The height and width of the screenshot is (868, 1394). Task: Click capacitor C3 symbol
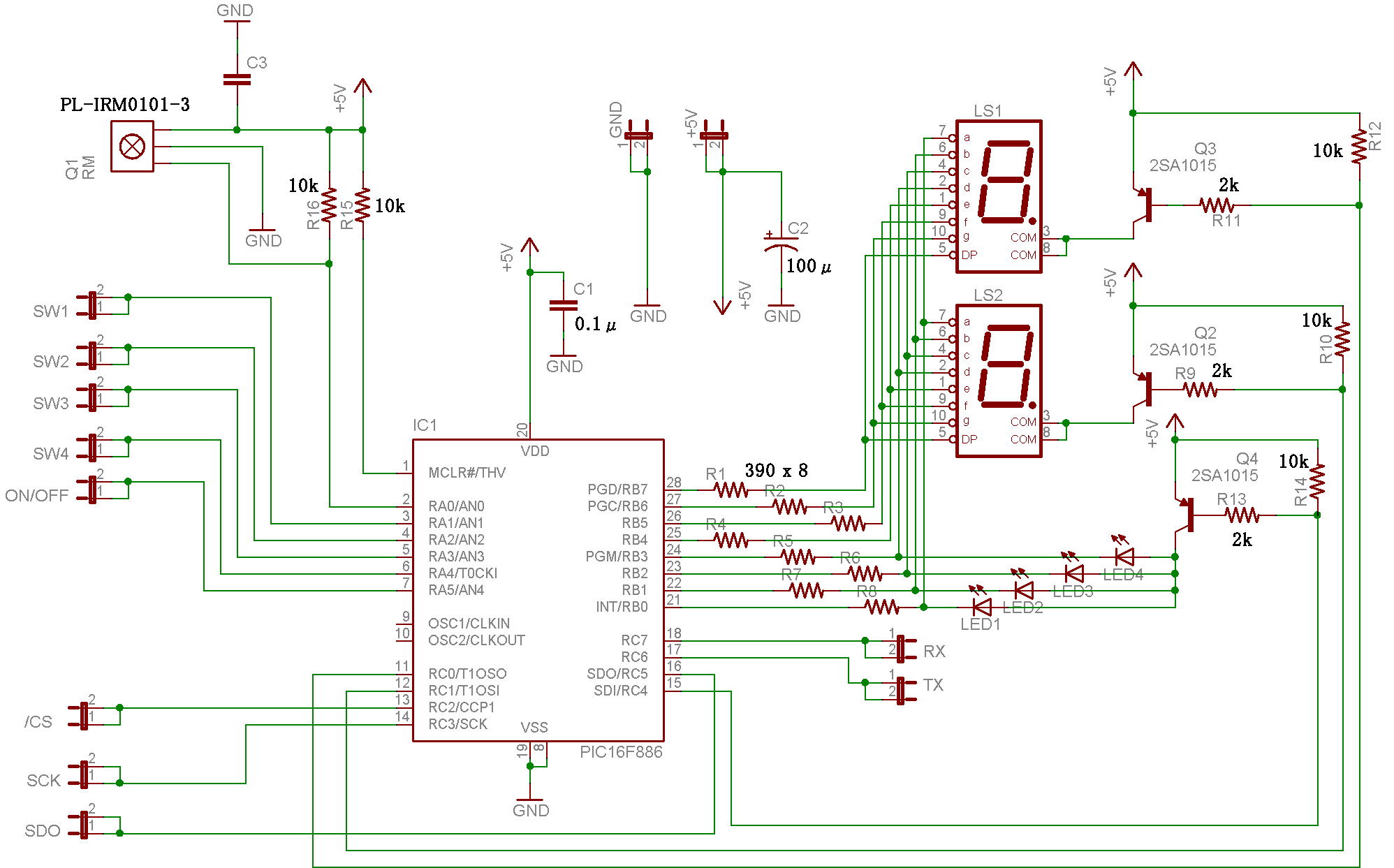(237, 80)
